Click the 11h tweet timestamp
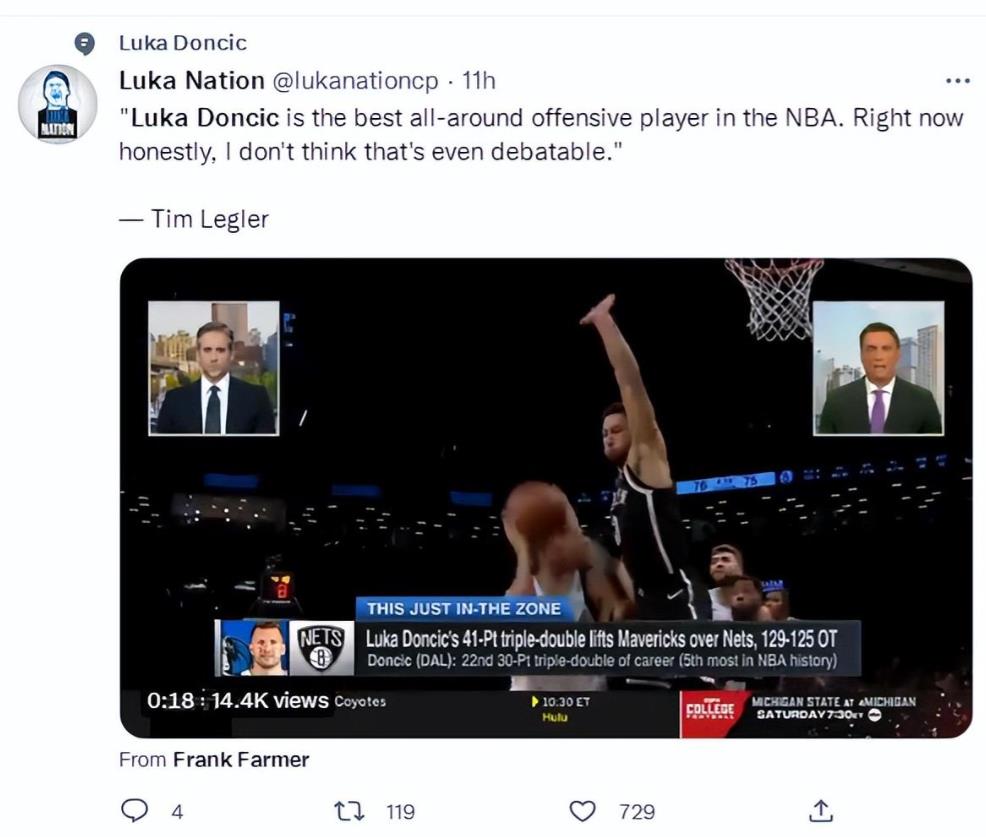Image resolution: width=986 pixels, height=837 pixels. (x=479, y=81)
